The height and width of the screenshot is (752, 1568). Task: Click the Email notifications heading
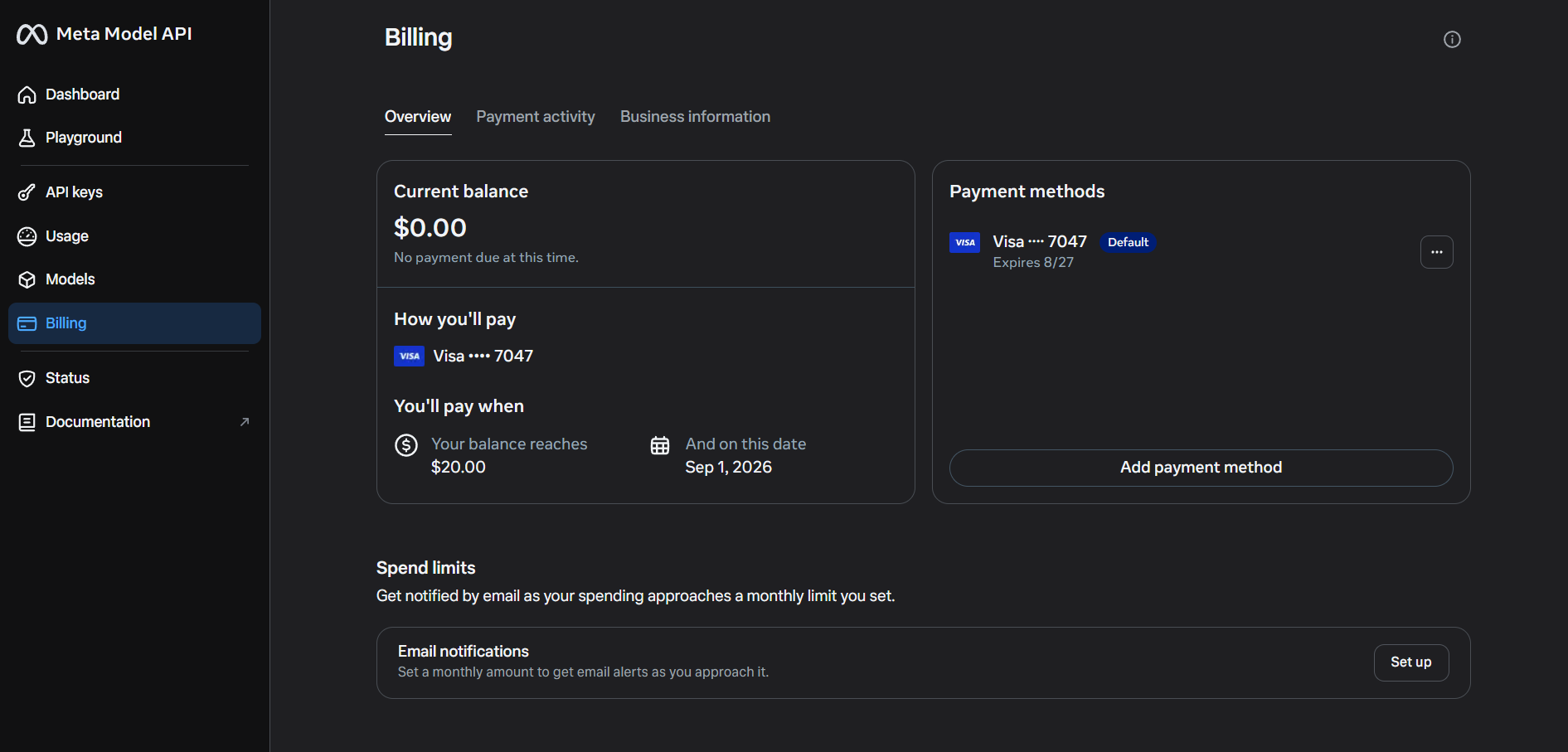pyautogui.click(x=464, y=652)
